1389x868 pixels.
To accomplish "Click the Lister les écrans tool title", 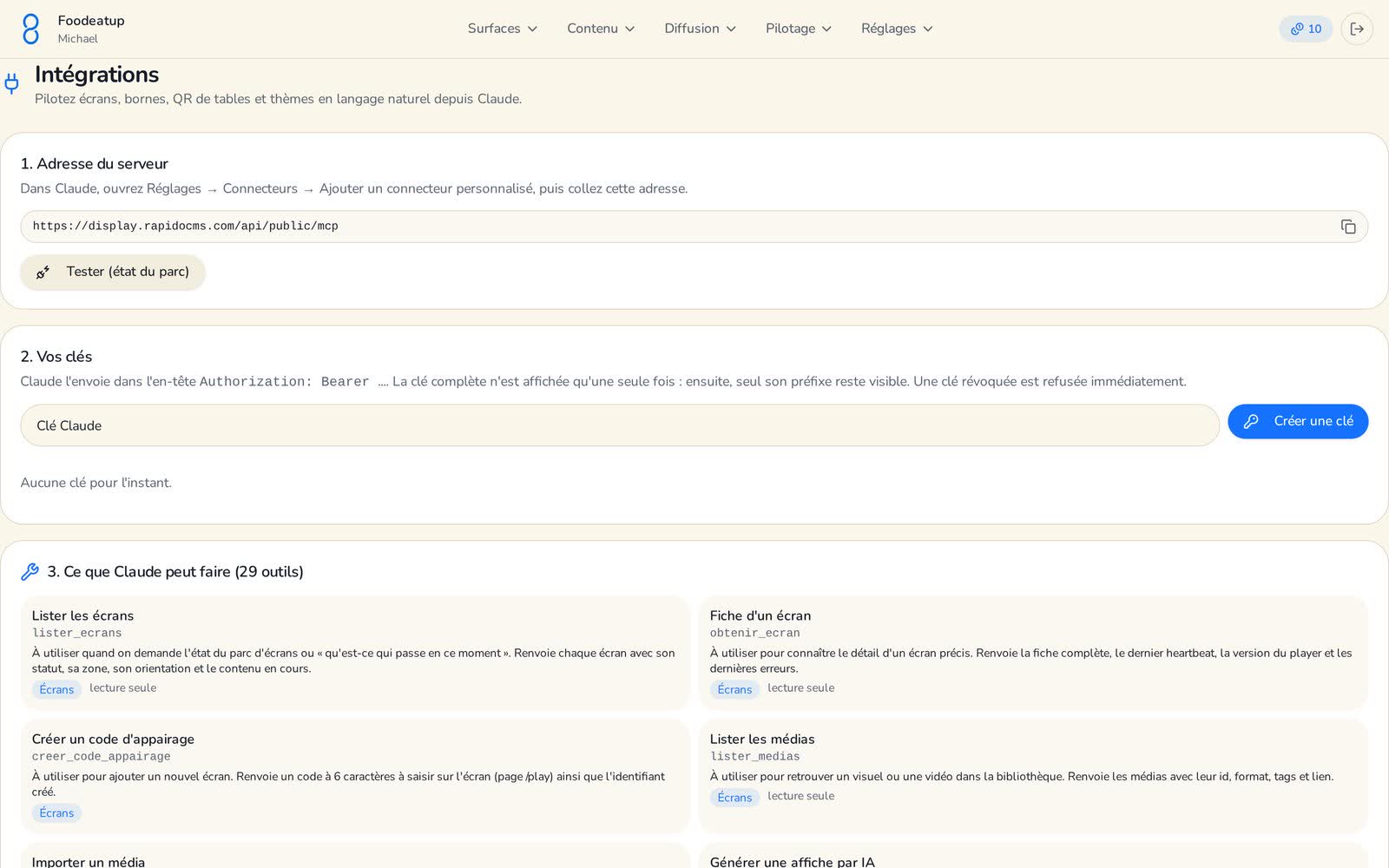I will (82, 615).
